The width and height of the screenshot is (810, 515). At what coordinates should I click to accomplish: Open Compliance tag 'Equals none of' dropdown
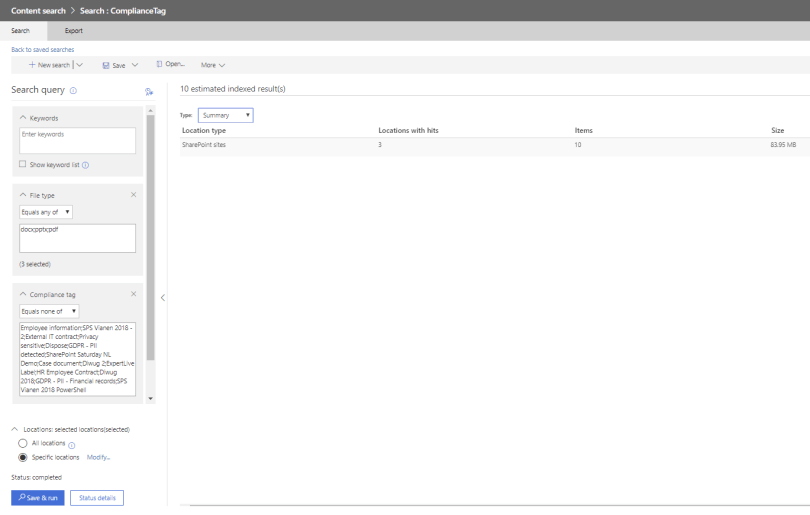[48, 310]
